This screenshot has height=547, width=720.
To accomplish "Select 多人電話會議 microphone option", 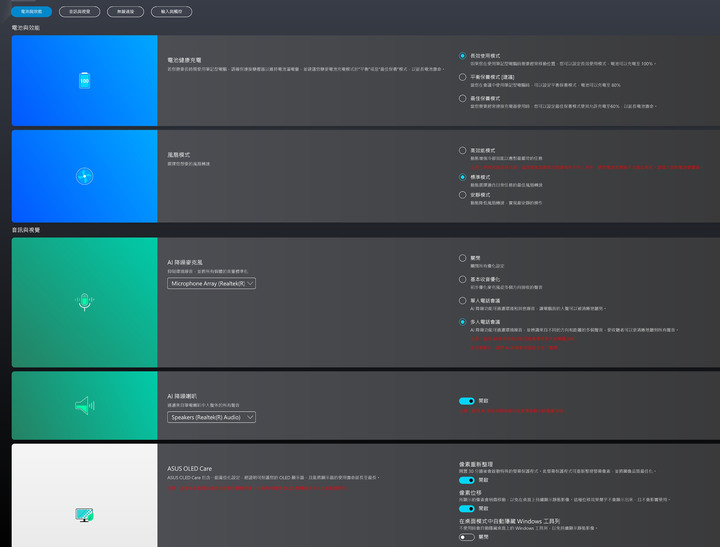I will (x=462, y=322).
